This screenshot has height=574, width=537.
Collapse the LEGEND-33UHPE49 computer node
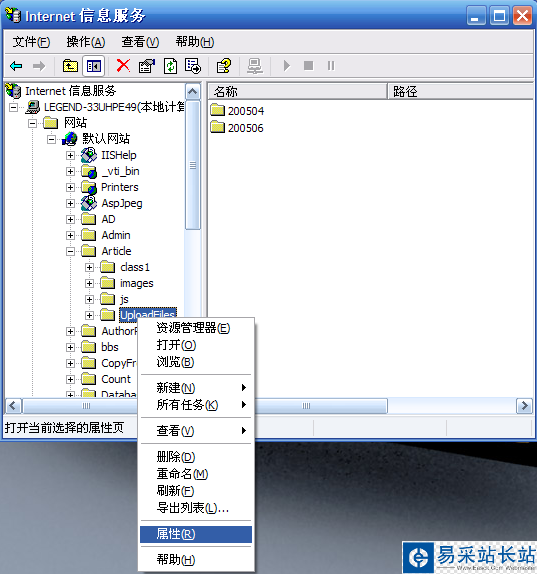pos(14,107)
